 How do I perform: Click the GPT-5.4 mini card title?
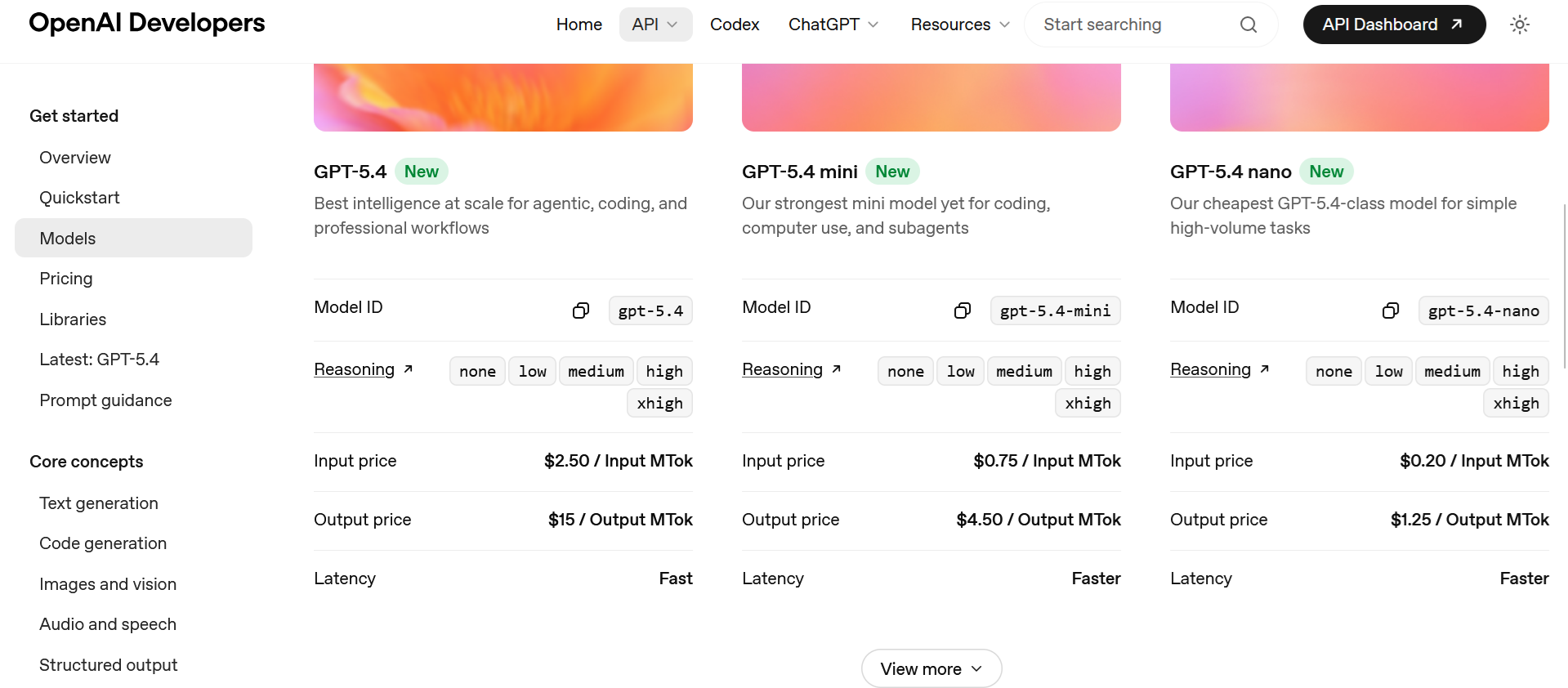tap(800, 172)
